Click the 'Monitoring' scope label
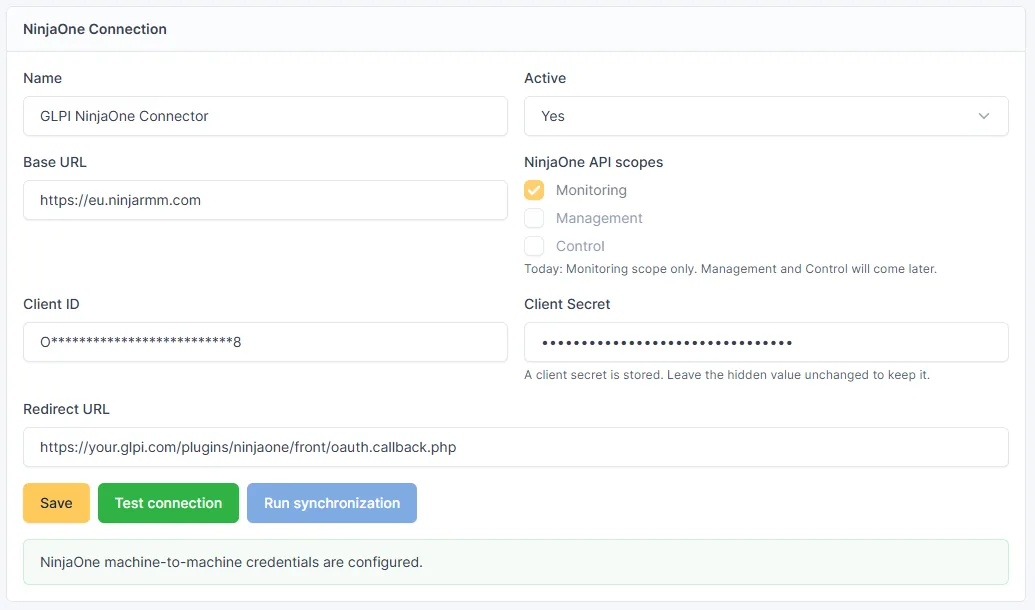This screenshot has width=1035, height=610. click(591, 190)
